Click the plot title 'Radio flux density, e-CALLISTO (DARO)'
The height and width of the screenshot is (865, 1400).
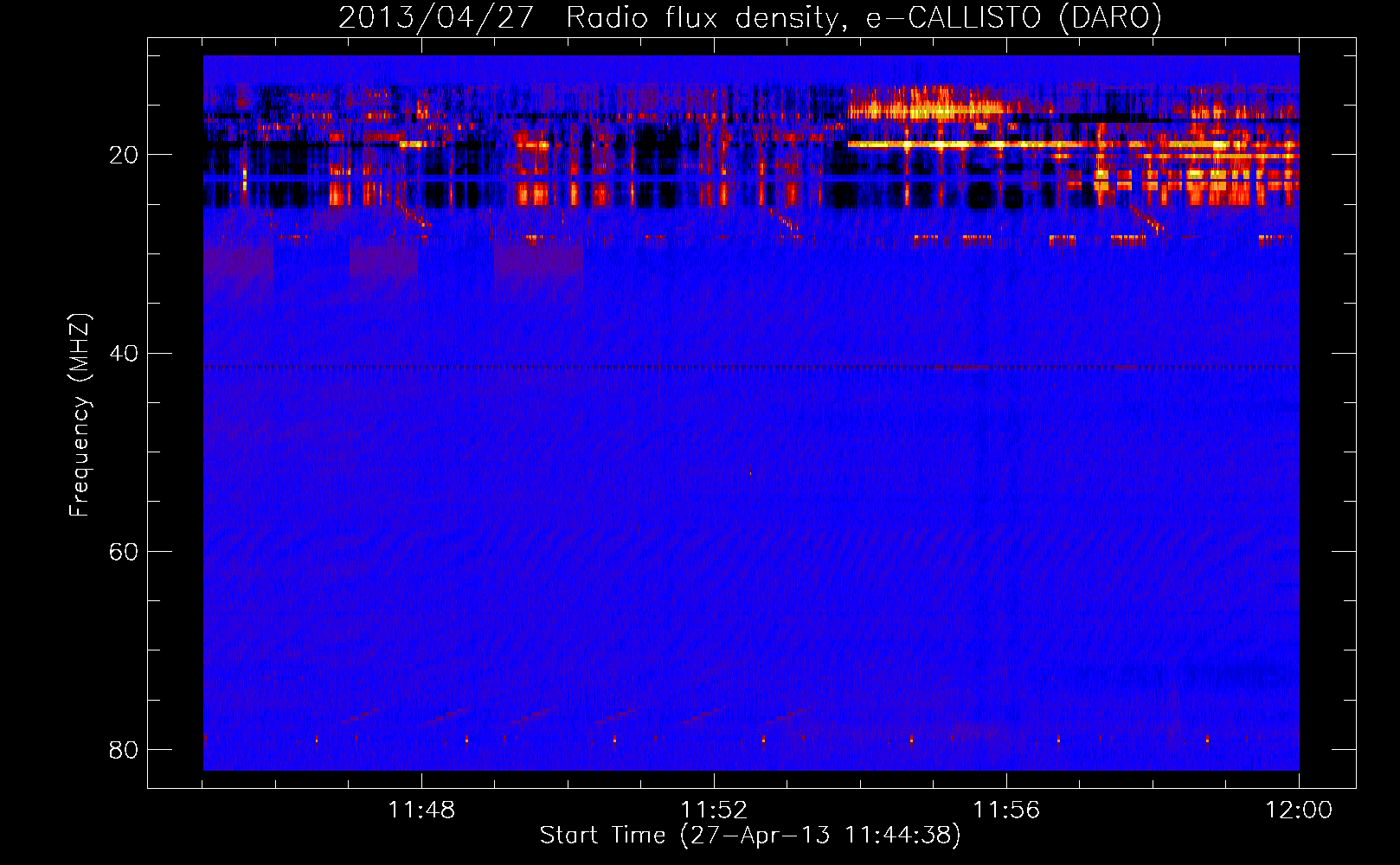click(x=864, y=17)
